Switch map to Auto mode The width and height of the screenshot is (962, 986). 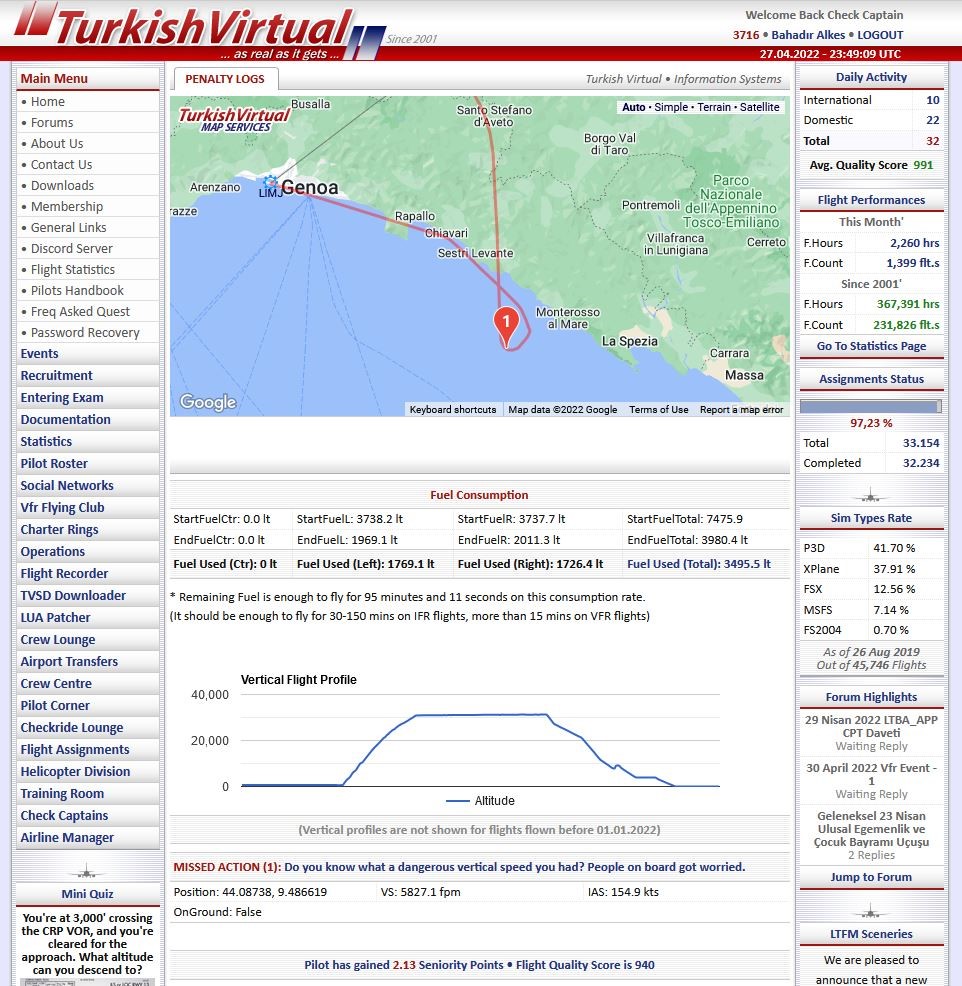coord(634,107)
